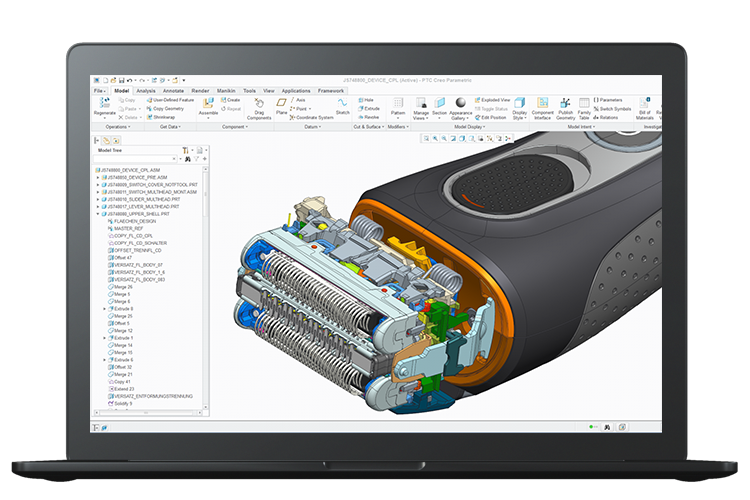Open the Display Style dropdown
The image size is (750, 500).
(519, 106)
